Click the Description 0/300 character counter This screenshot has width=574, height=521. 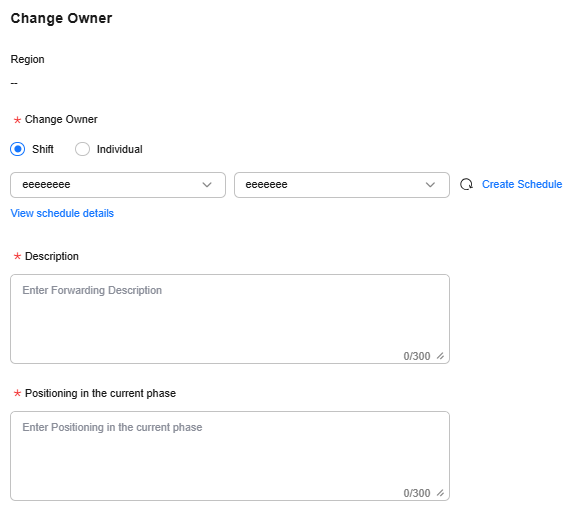417,356
